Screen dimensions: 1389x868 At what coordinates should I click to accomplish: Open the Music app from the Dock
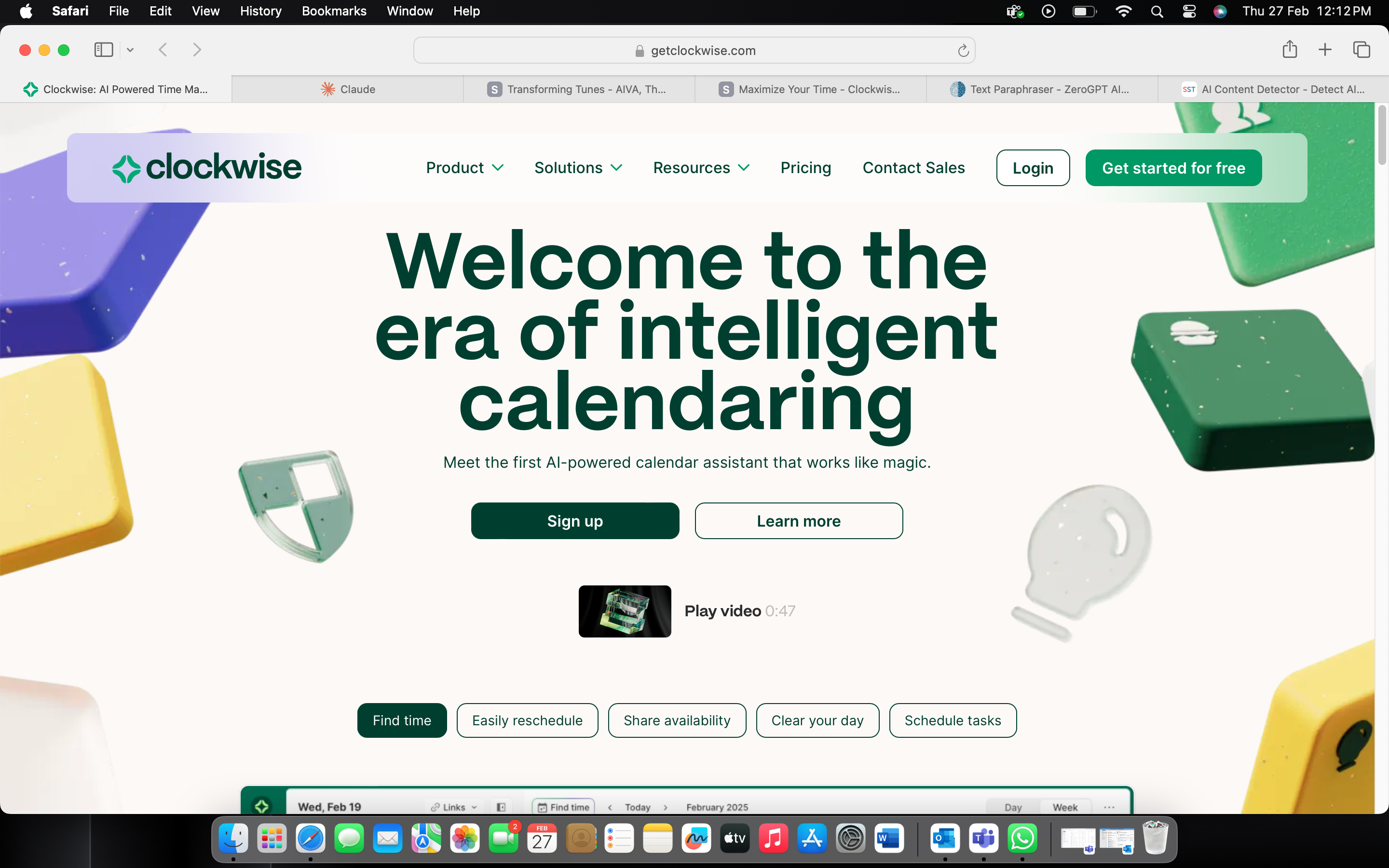coord(773,839)
